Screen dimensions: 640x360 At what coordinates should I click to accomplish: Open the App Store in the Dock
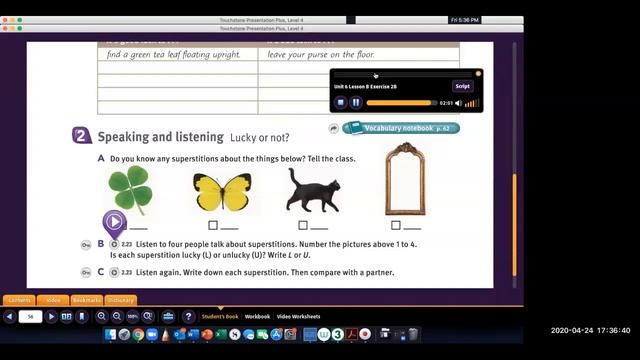pos(276,334)
